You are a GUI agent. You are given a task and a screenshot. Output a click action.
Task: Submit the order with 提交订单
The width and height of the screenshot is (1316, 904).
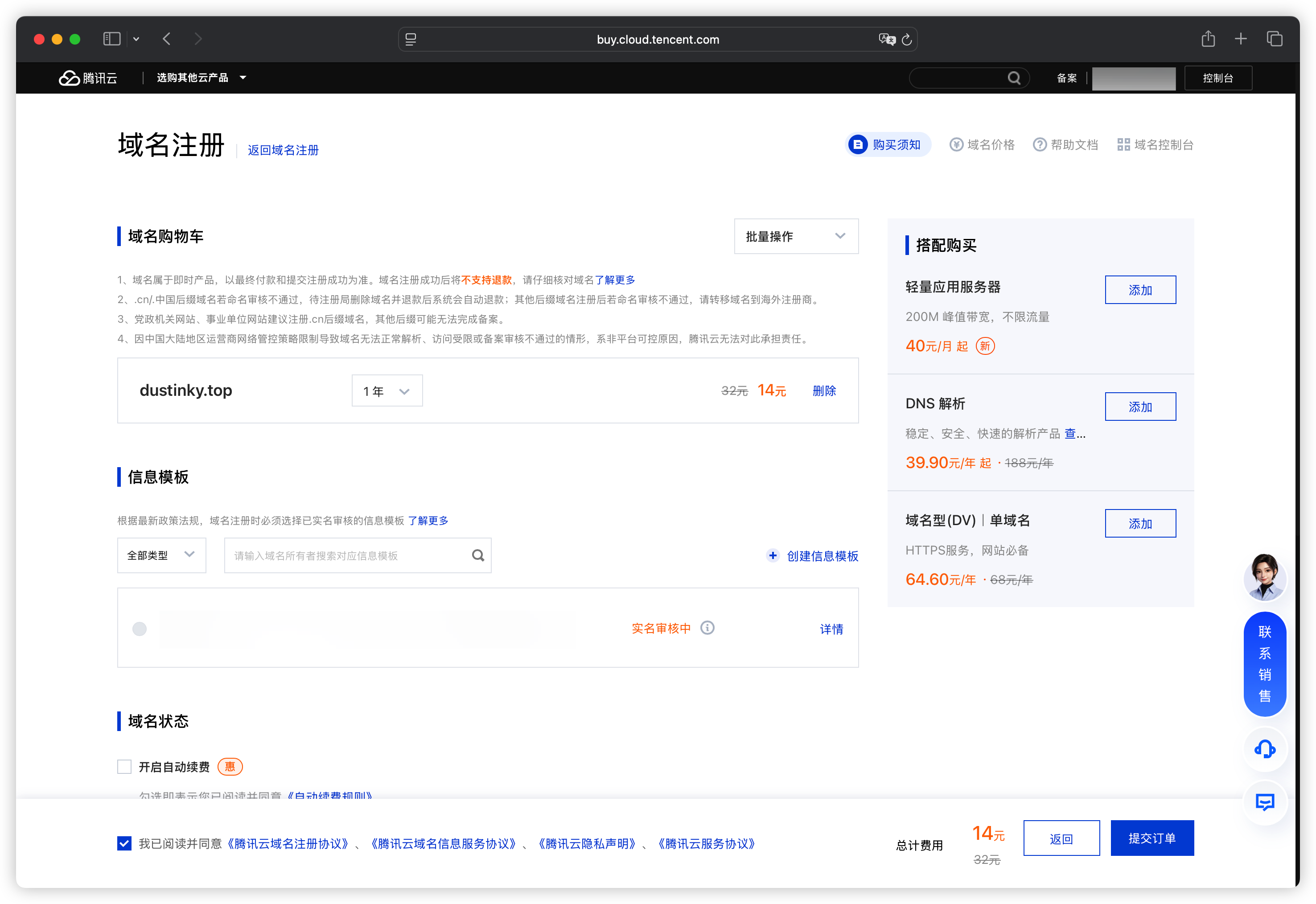coord(1151,838)
